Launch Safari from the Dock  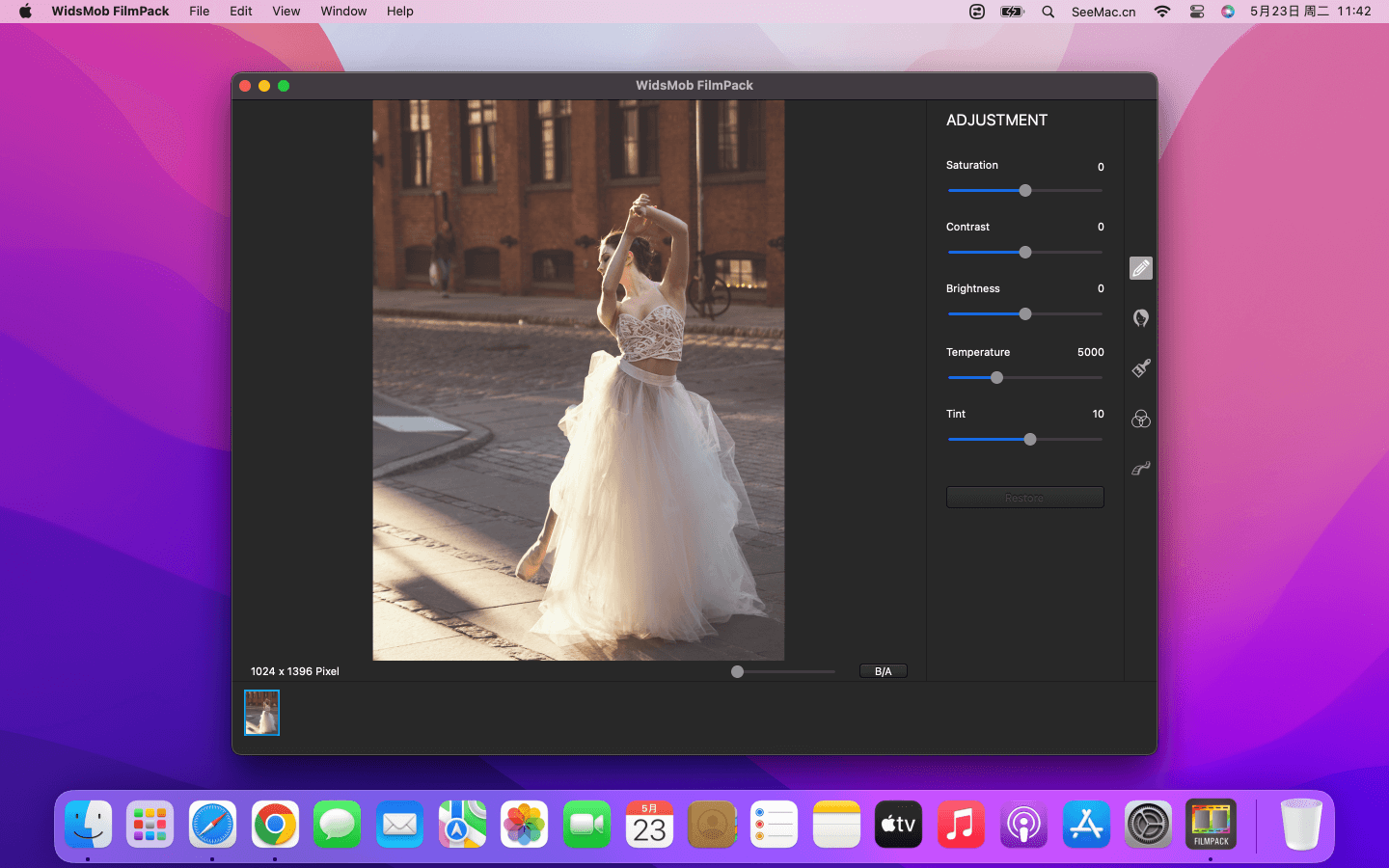pos(212,825)
